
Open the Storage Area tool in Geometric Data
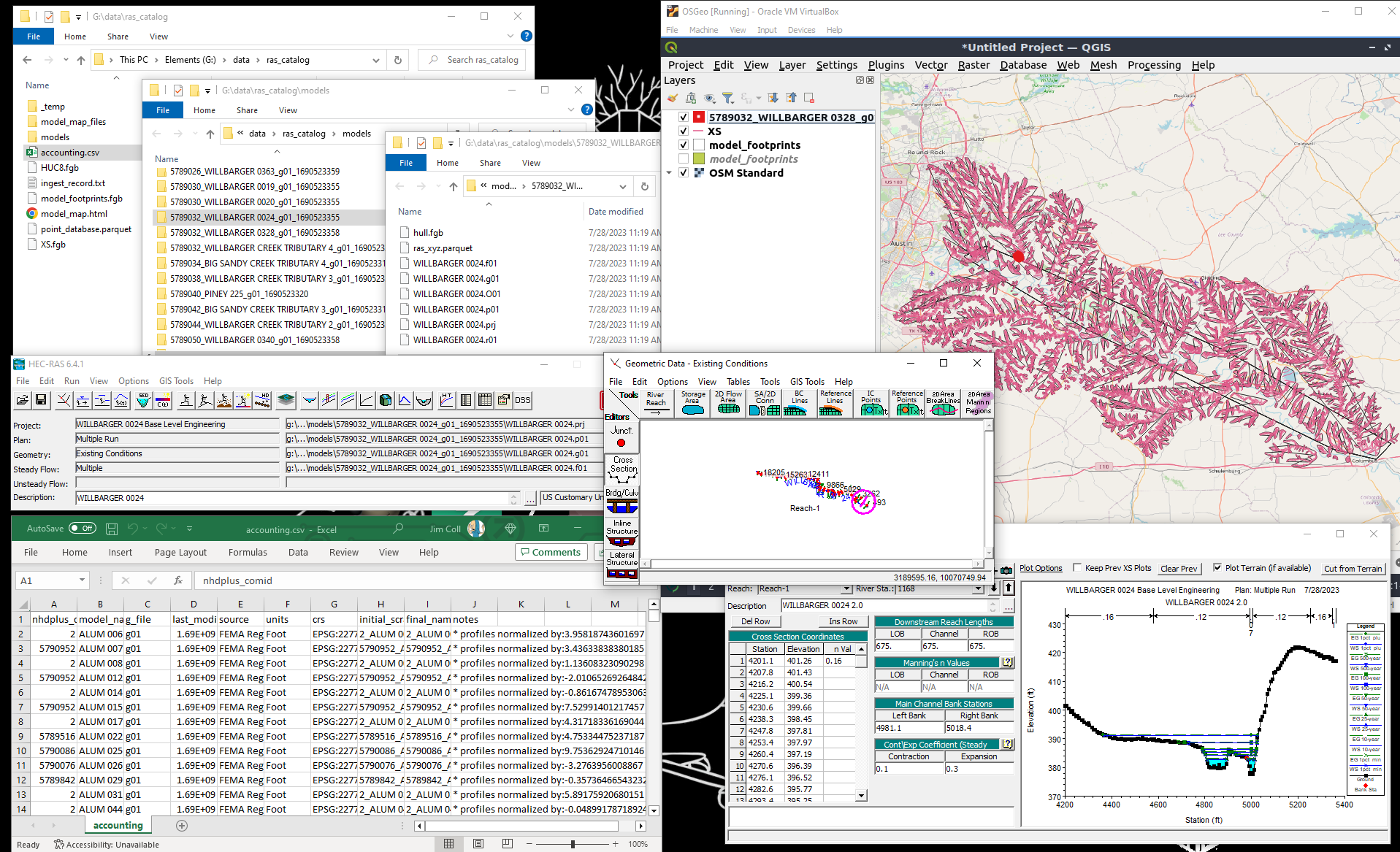pos(693,403)
